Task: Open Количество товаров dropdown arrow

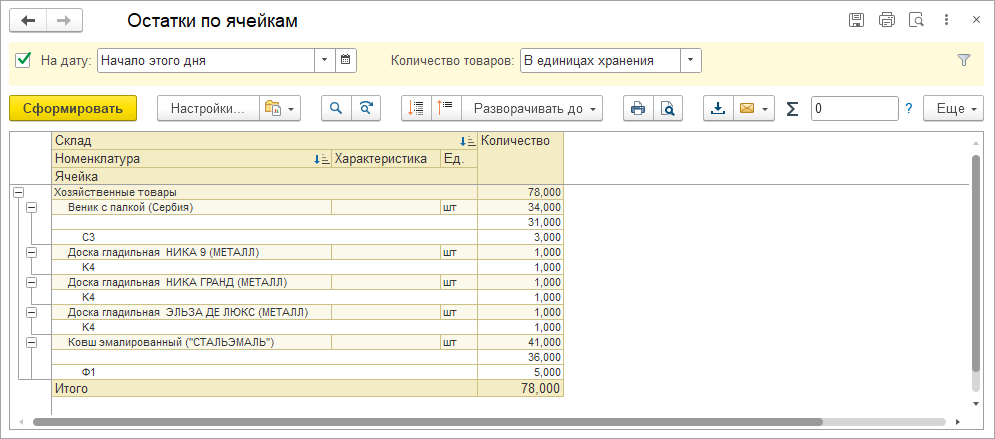Action: pyautogui.click(x=691, y=60)
